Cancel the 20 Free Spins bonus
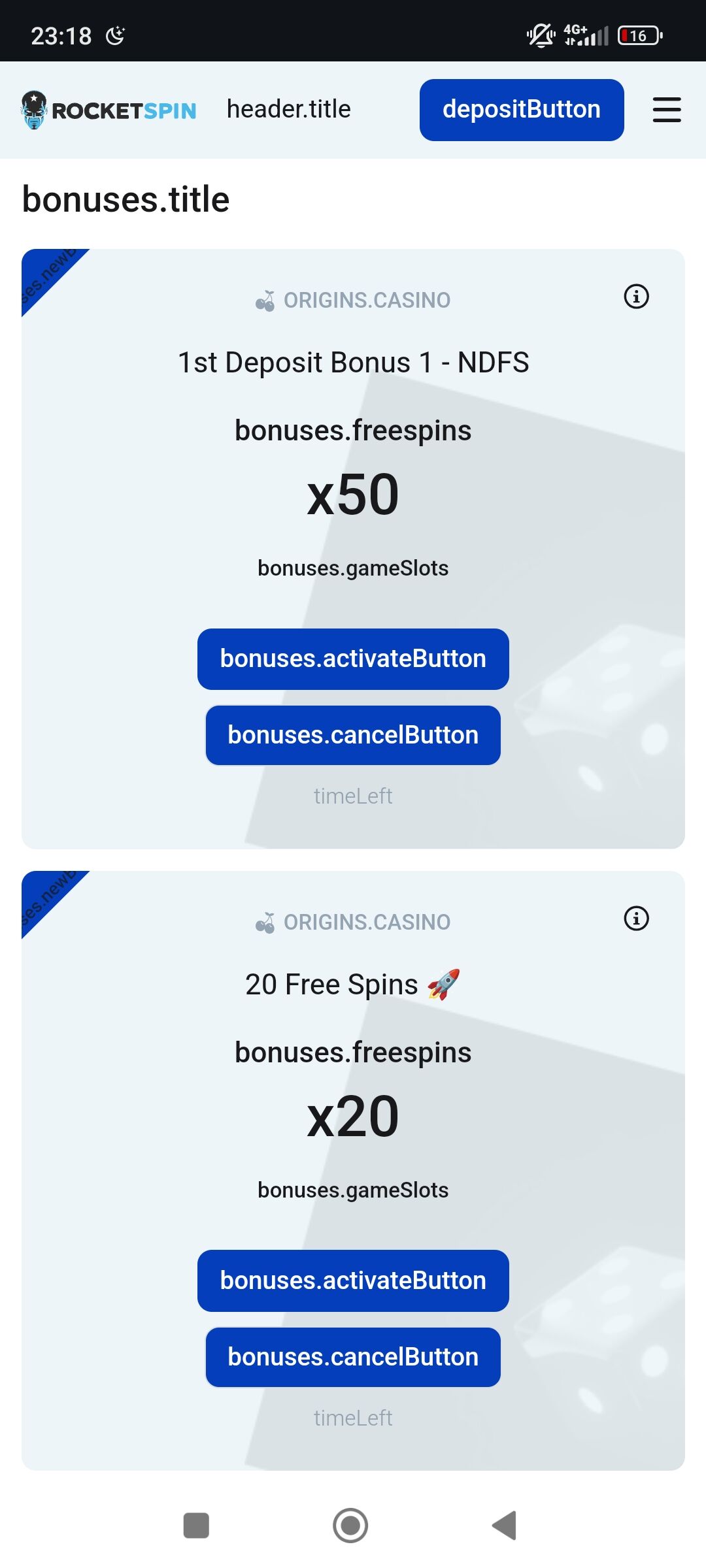The height and width of the screenshot is (1568, 706). tap(353, 1357)
